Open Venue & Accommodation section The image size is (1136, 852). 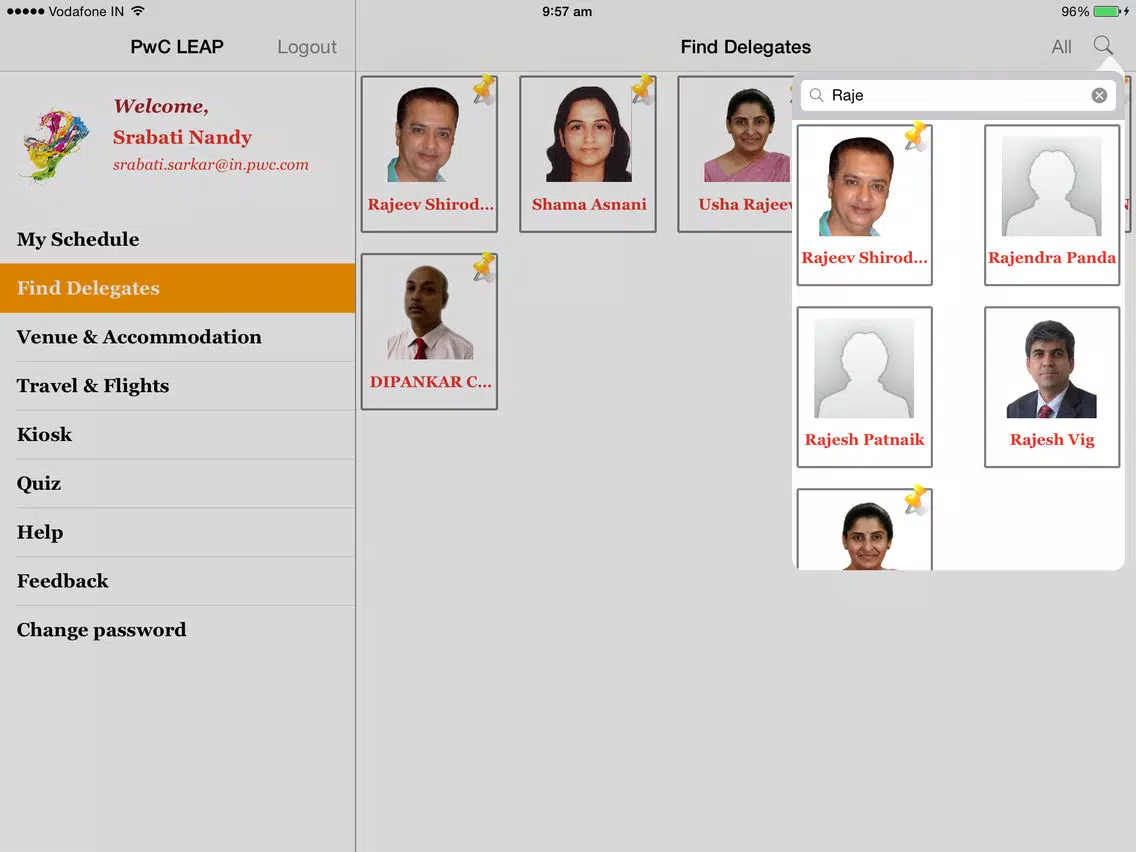tap(178, 337)
